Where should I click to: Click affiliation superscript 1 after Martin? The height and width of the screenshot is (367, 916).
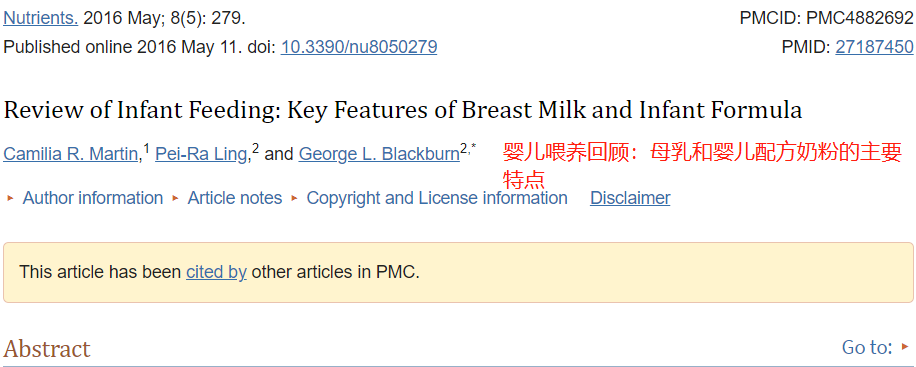pyautogui.click(x=147, y=149)
